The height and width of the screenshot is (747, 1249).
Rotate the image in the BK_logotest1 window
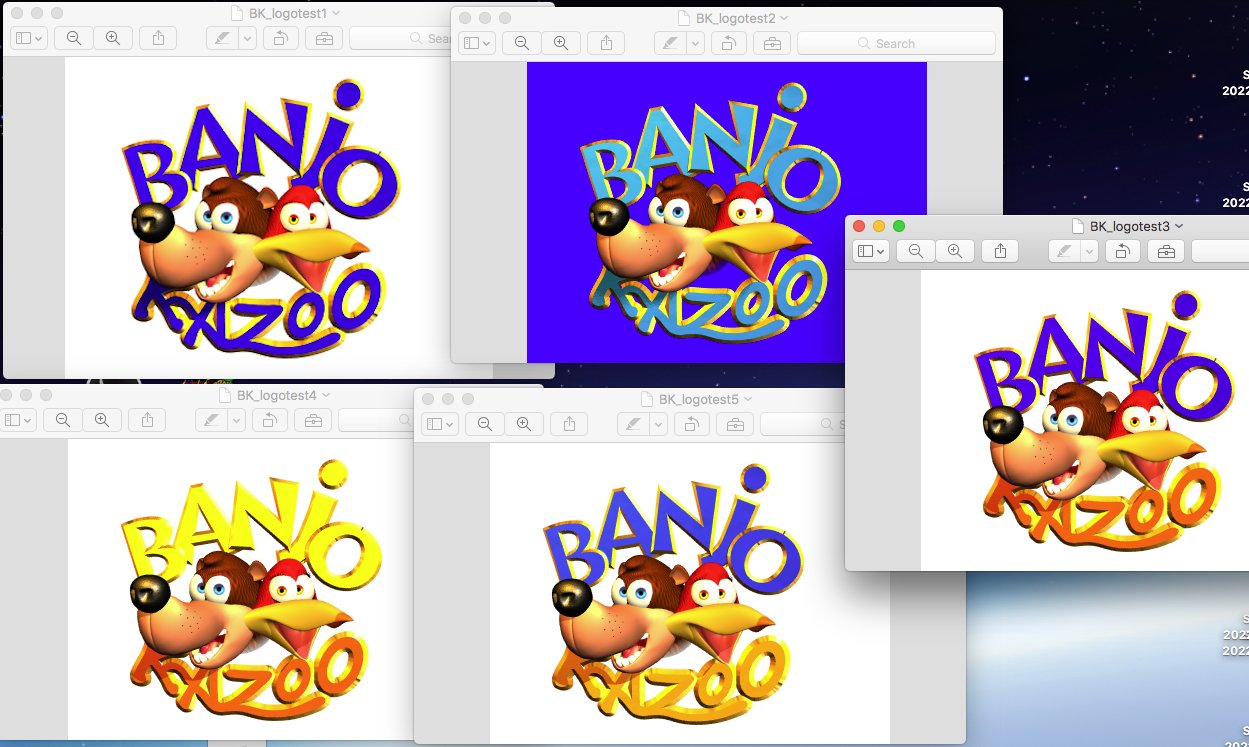click(x=282, y=38)
